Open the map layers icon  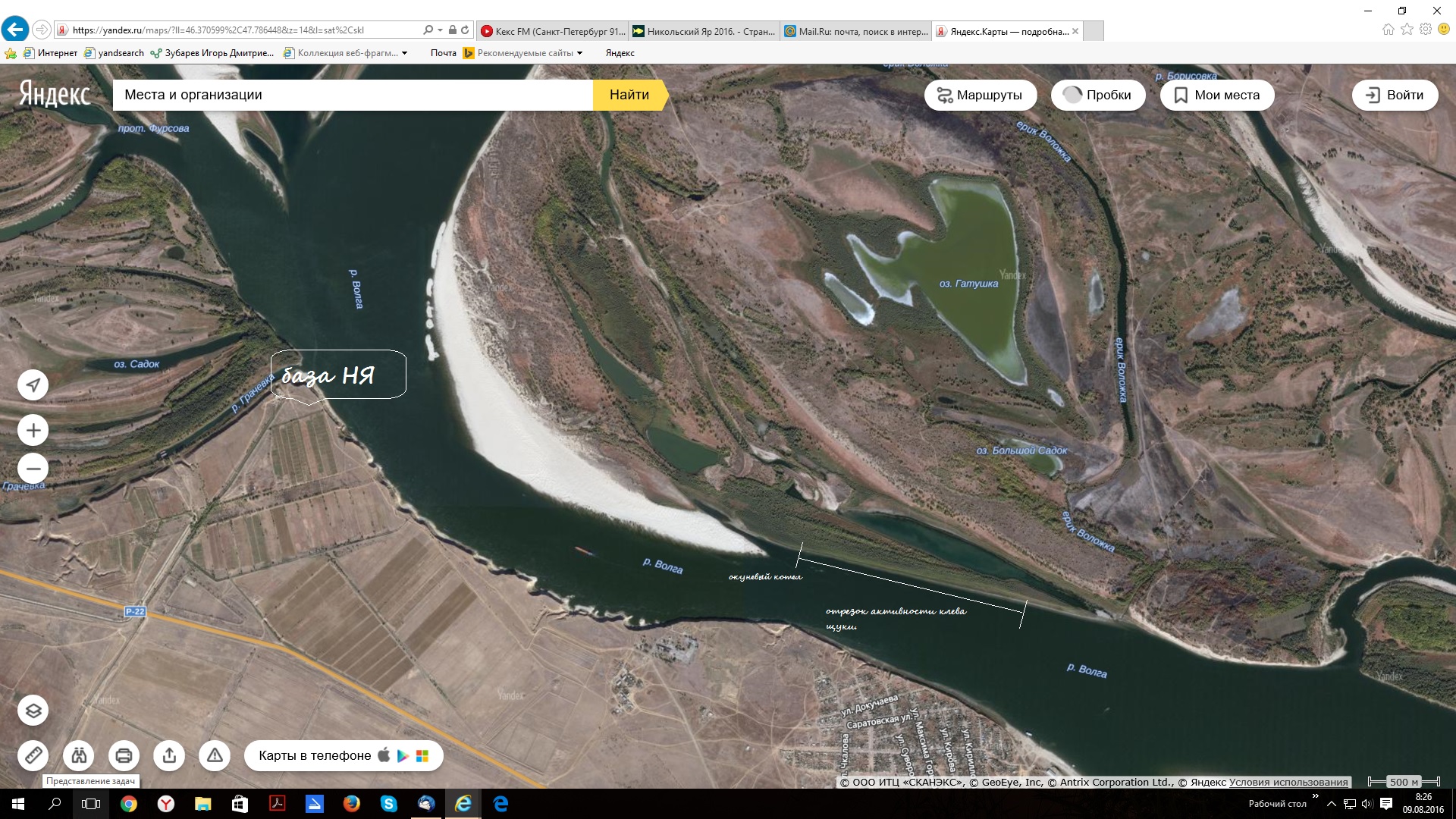(33, 711)
